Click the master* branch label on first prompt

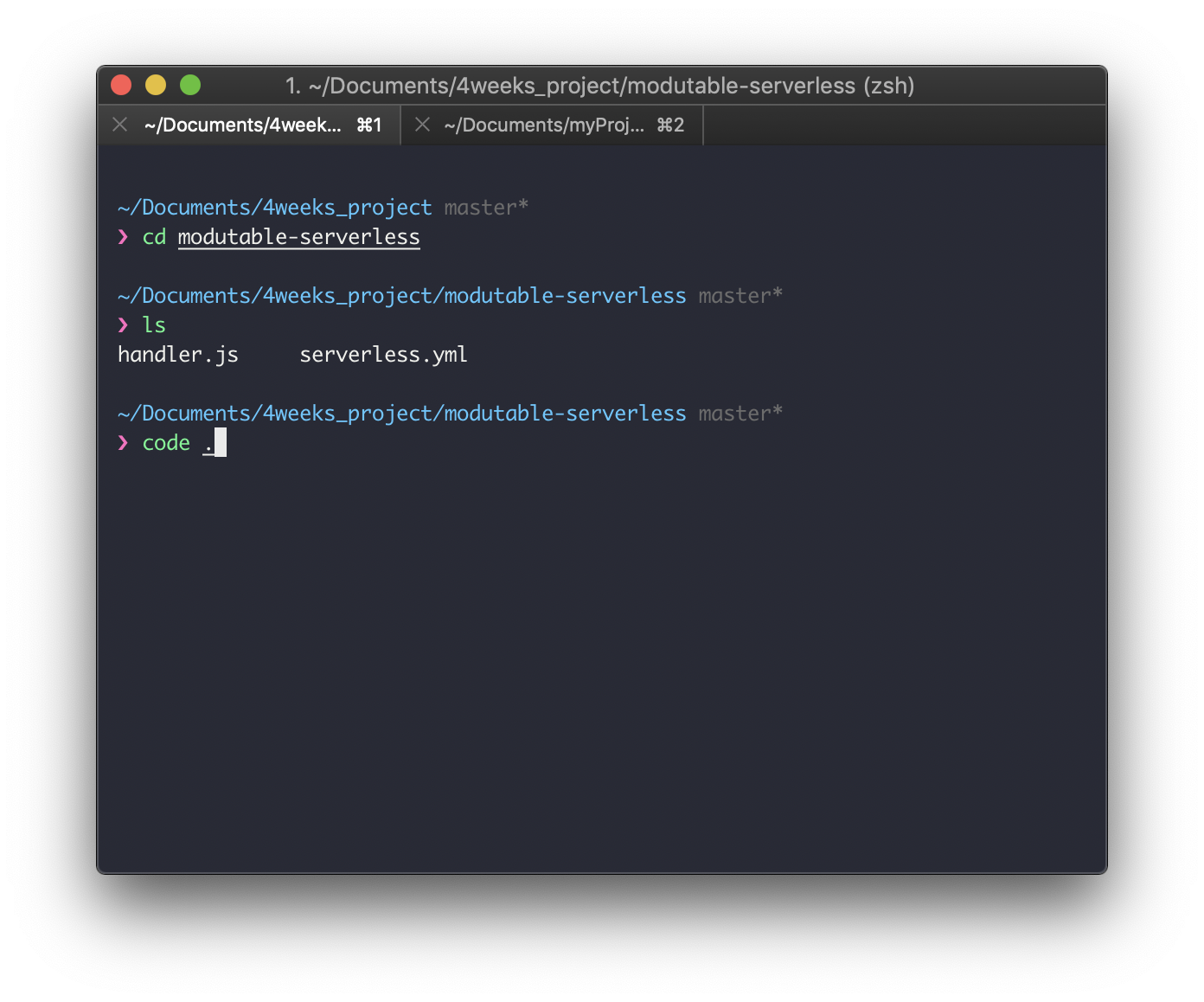486,208
